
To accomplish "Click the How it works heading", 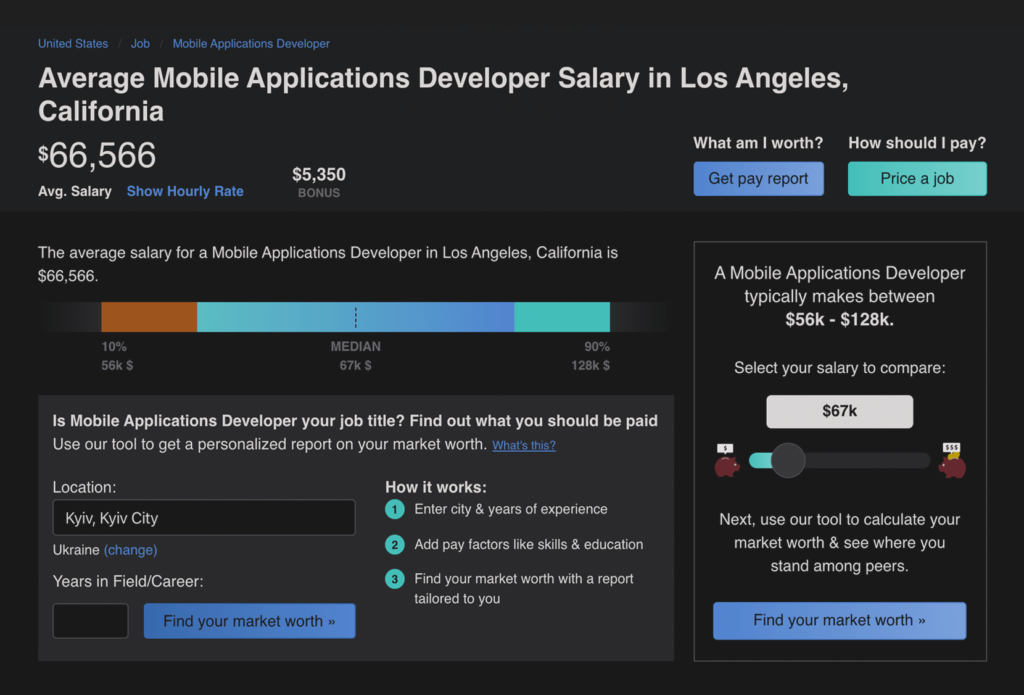I will pos(436,487).
